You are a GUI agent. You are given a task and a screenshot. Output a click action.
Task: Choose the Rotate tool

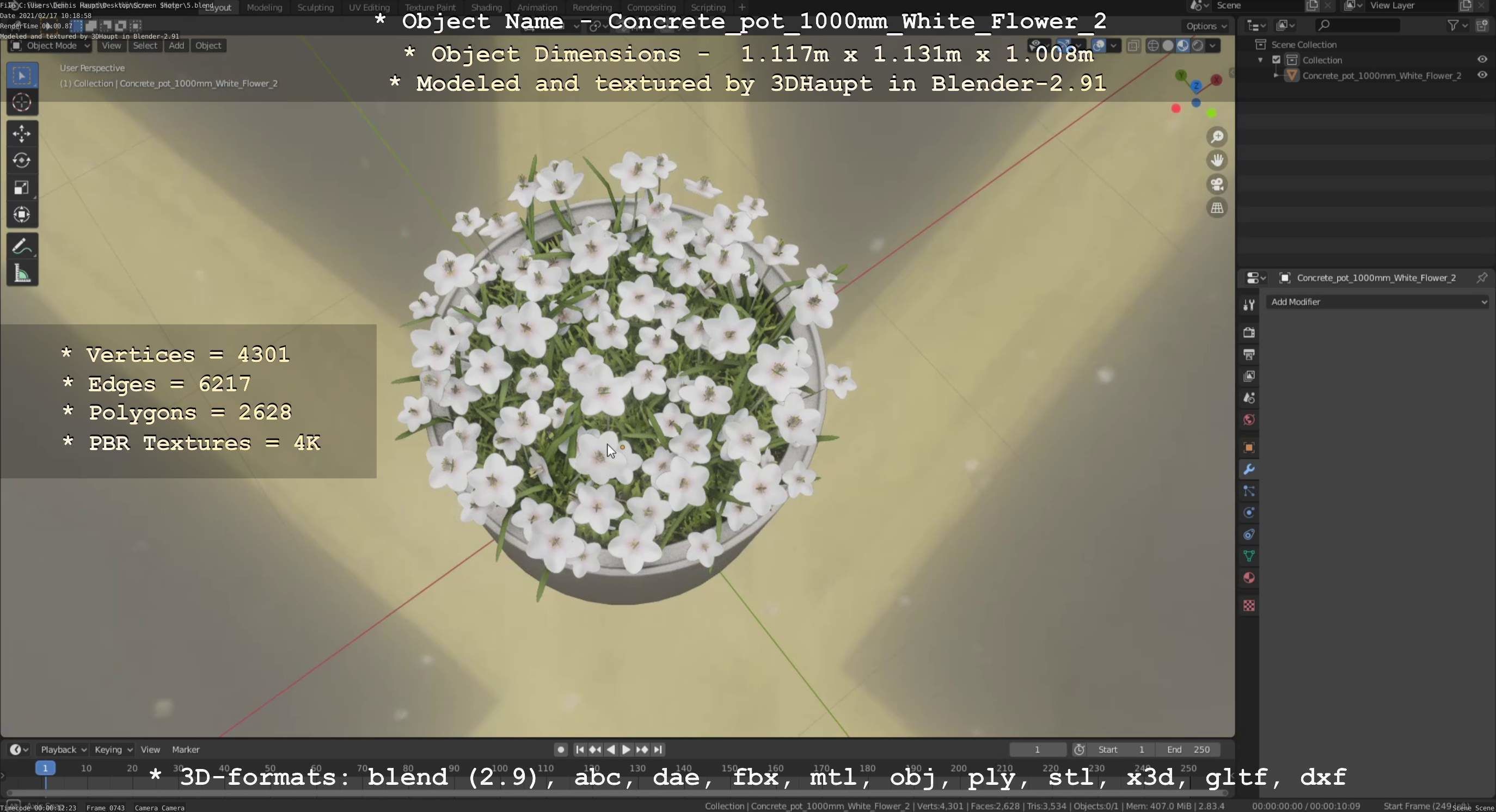coord(22,161)
